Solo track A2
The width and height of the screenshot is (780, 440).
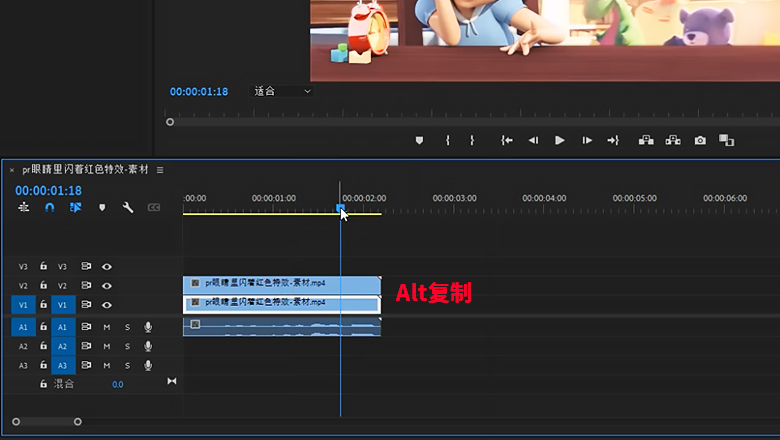127,347
